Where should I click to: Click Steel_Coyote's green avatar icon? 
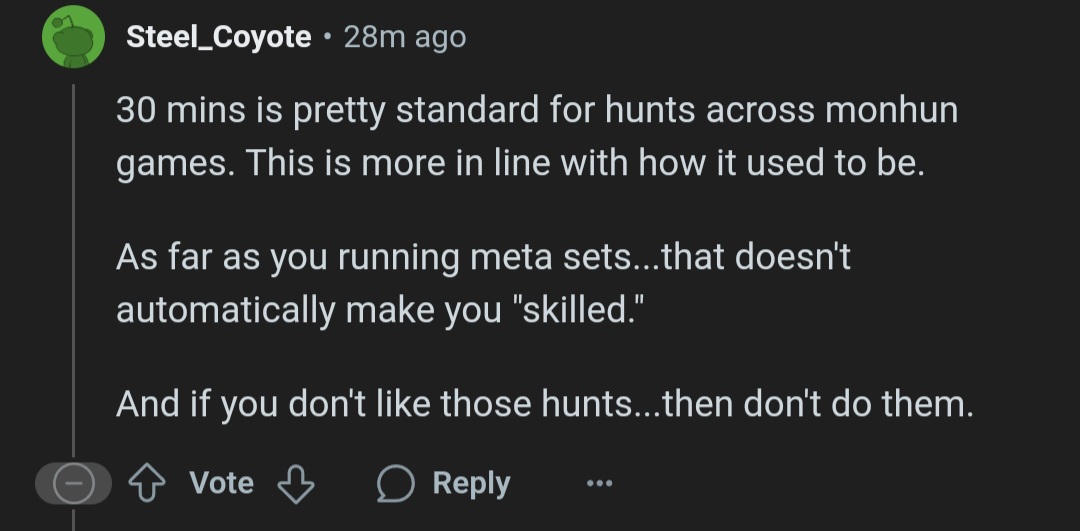click(74, 37)
